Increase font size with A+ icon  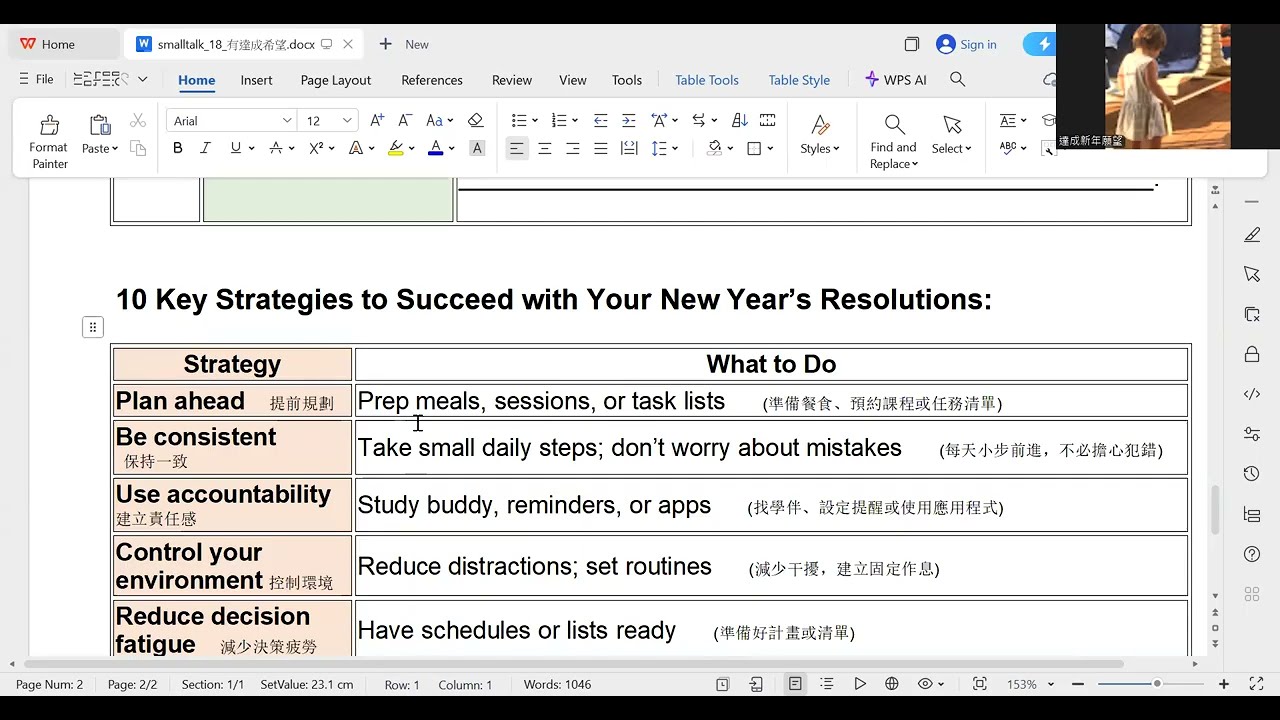tap(377, 120)
